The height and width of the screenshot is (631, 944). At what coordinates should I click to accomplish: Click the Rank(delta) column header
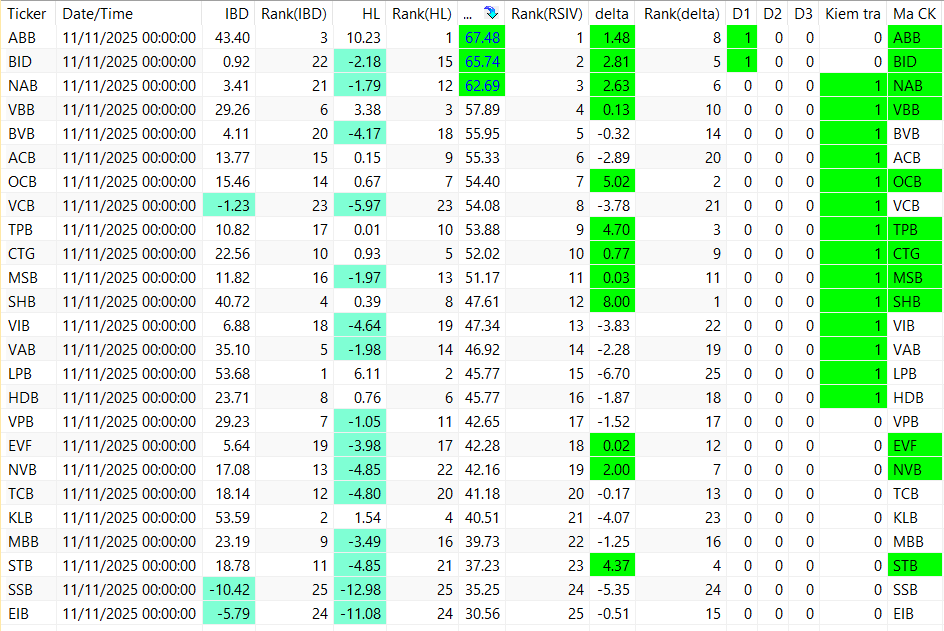coord(681,13)
